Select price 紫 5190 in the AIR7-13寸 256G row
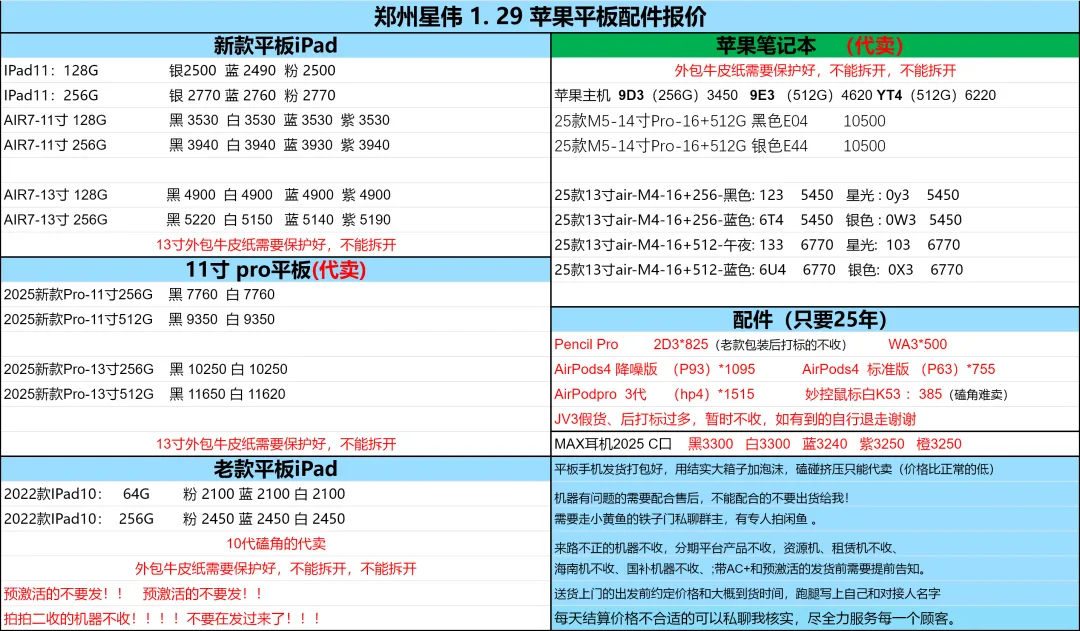This screenshot has height=631, width=1080. point(366,220)
